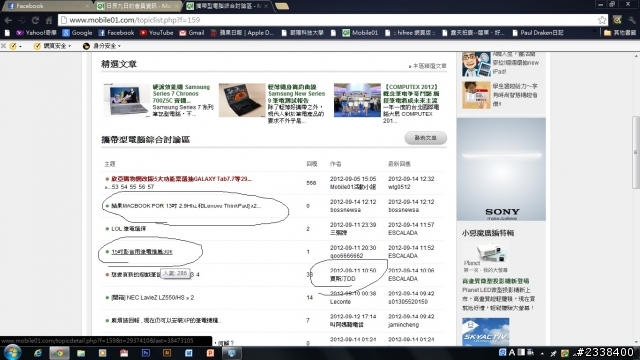This screenshot has height=360, width=640.
Task: Open the GALAXY Tab7.7 pinned topic
Action: tap(181, 179)
